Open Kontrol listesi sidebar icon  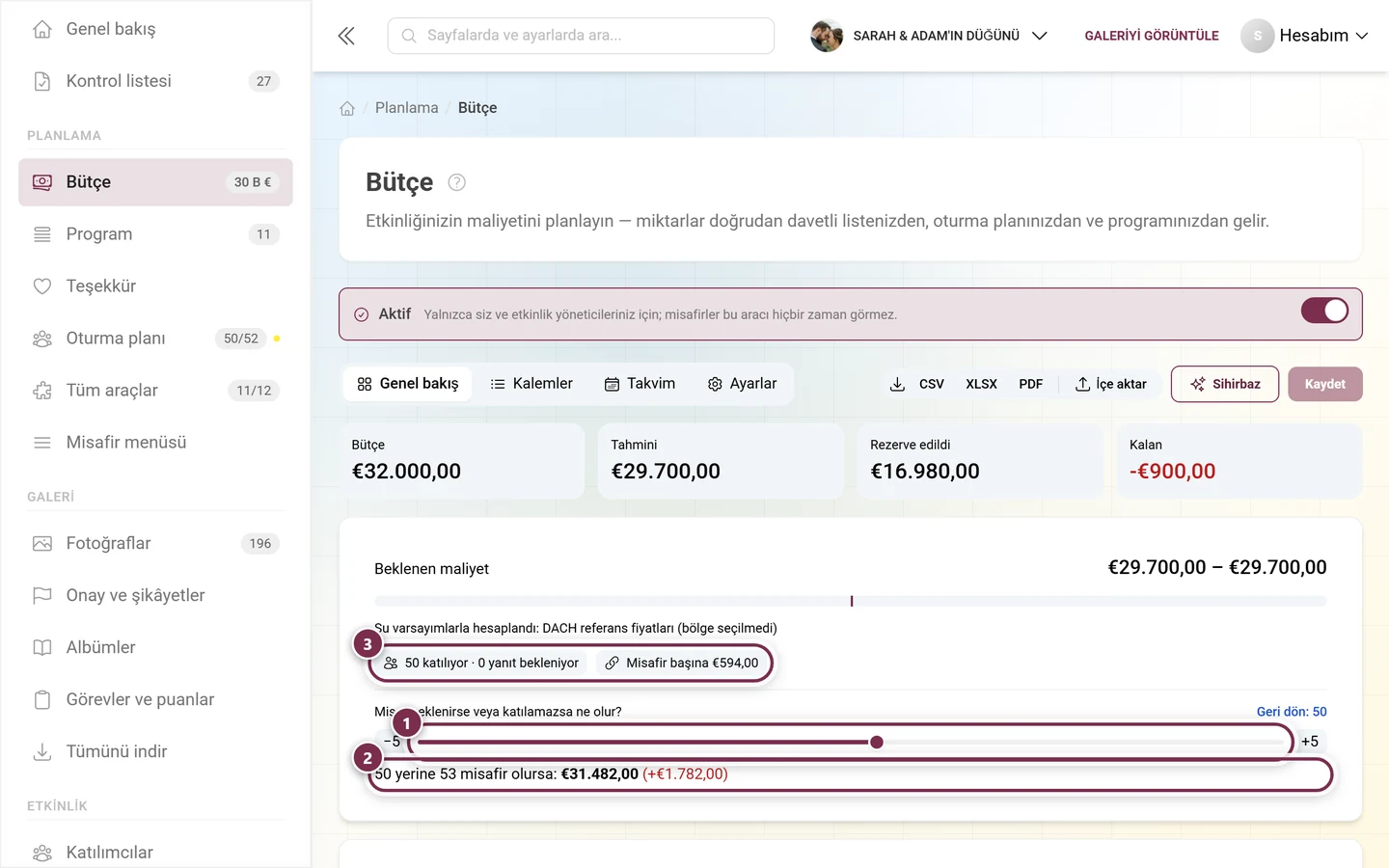pyautogui.click(x=42, y=81)
